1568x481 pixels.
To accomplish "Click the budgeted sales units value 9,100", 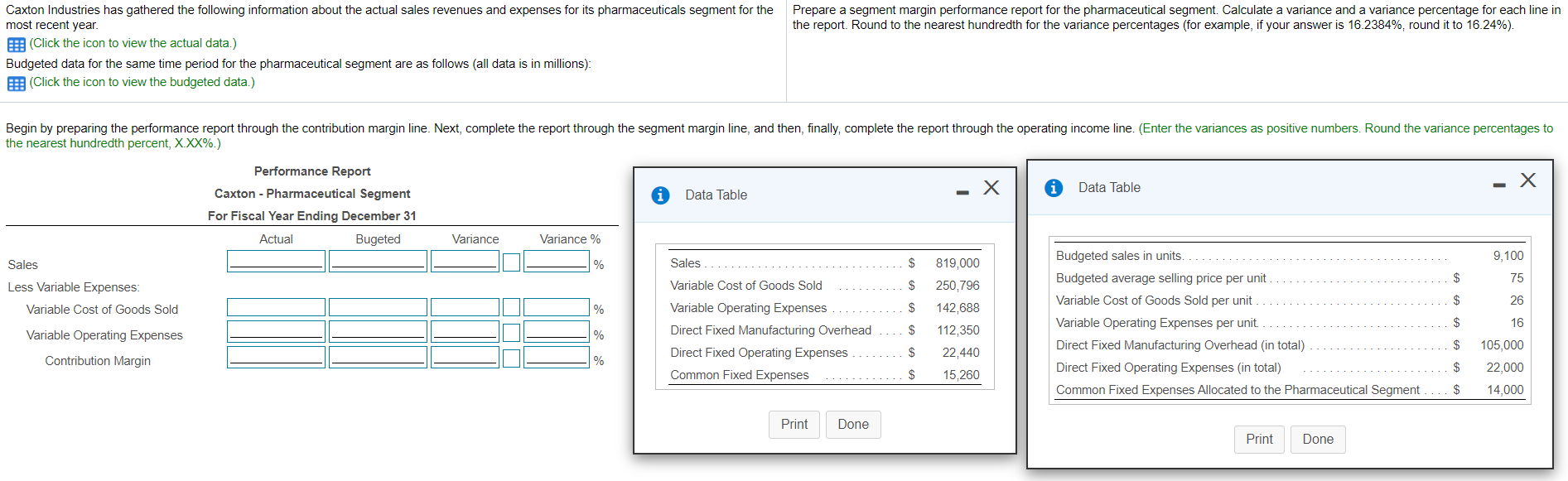I will click(x=1508, y=256).
